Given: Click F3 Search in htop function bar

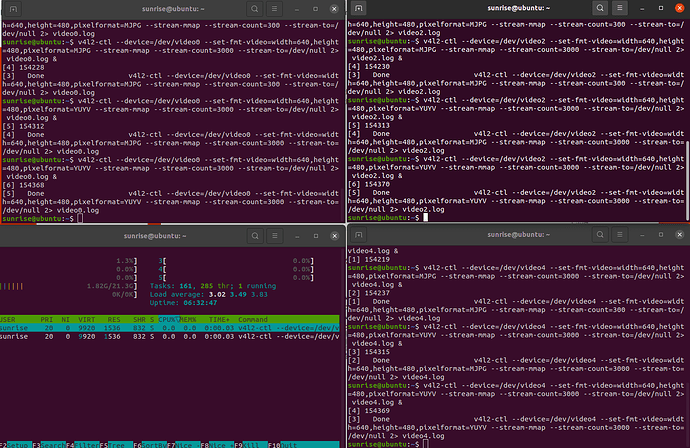Looking at the screenshot, I should point(49,445).
